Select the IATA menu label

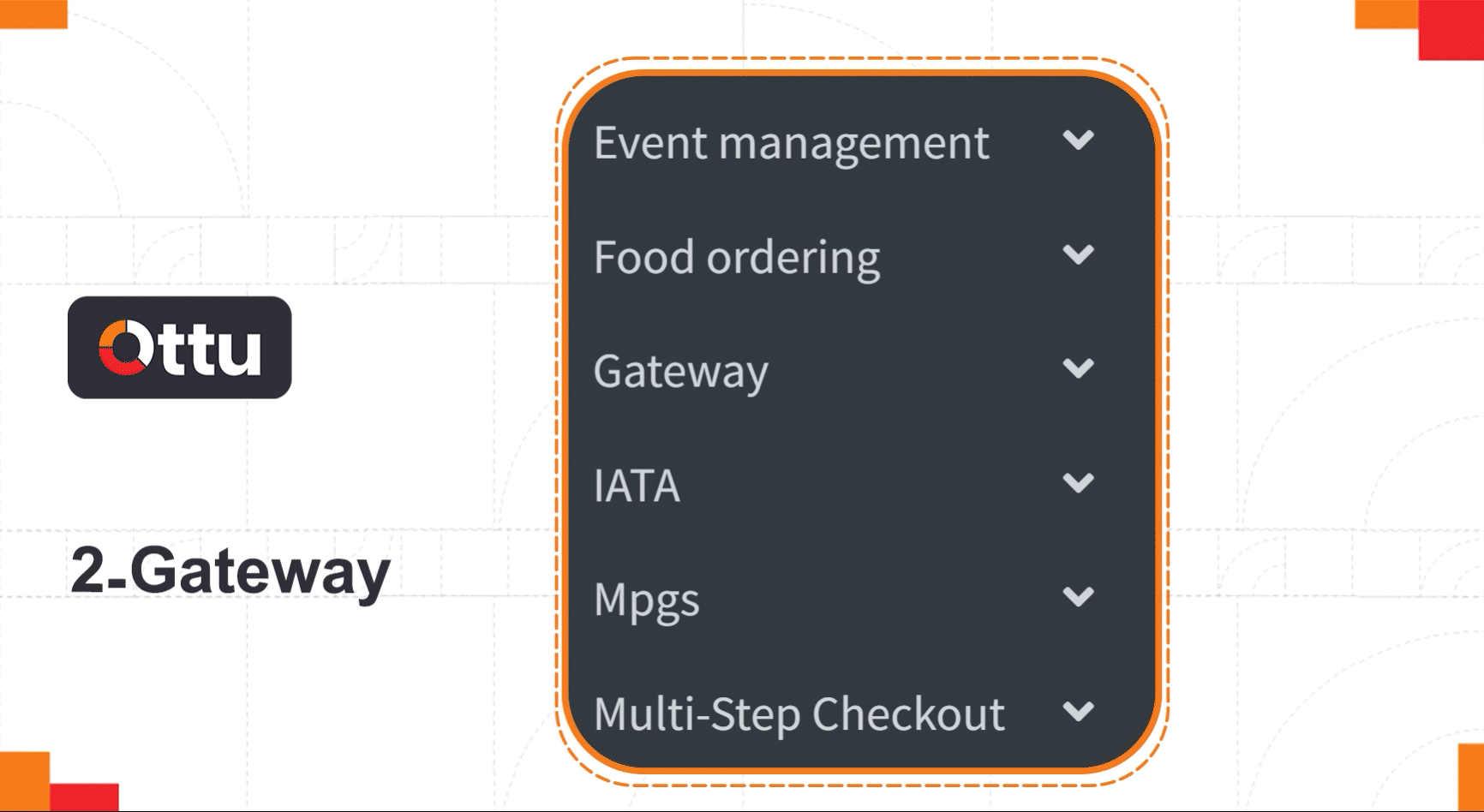click(637, 486)
